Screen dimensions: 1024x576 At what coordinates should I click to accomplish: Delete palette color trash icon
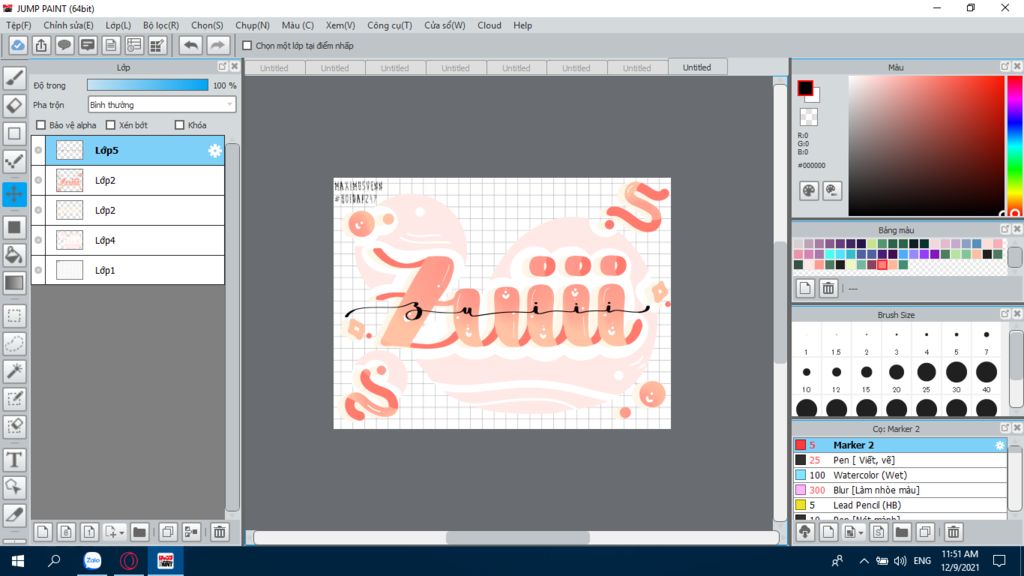pos(828,288)
